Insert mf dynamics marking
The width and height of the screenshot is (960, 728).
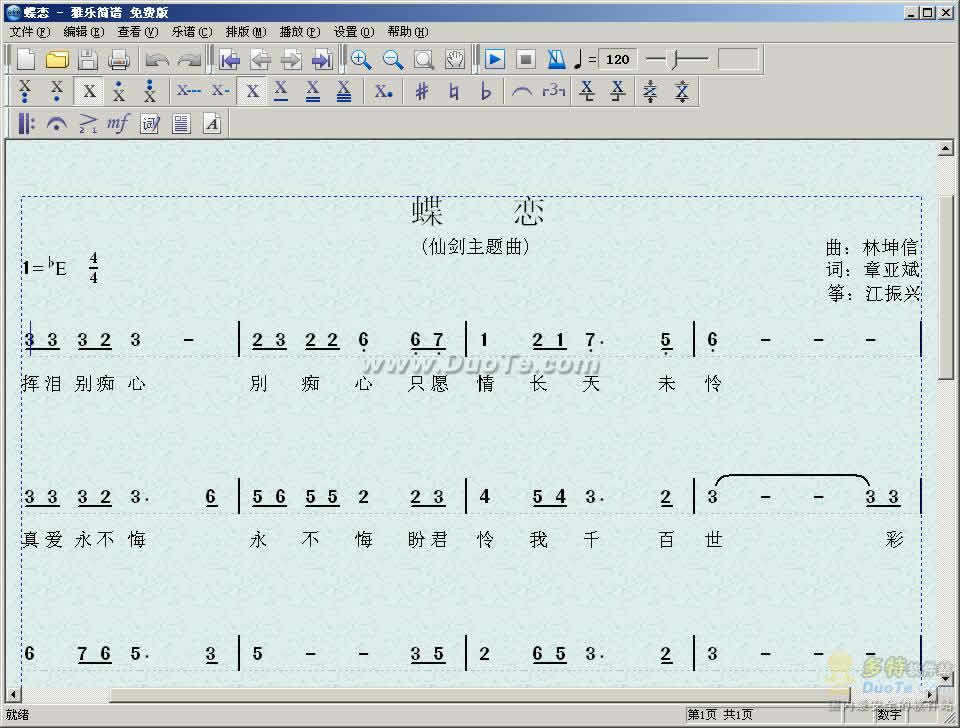click(x=118, y=124)
